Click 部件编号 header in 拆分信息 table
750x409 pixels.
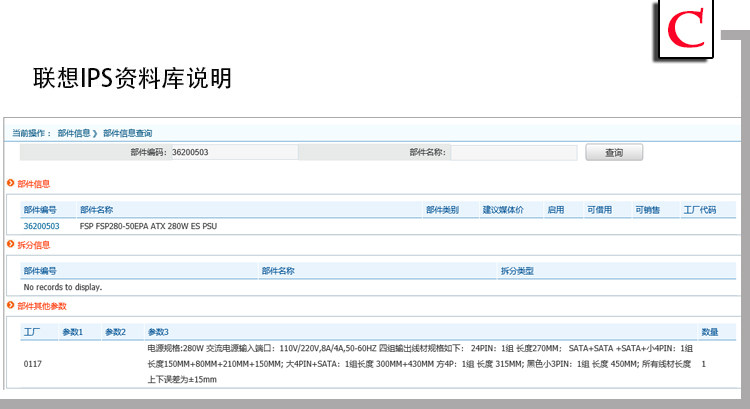40,271
